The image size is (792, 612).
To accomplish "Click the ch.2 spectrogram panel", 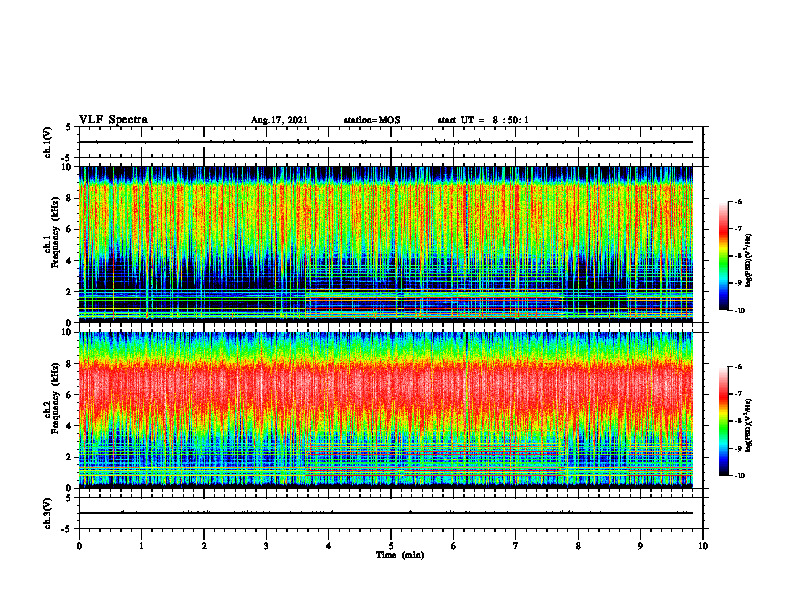I will pos(385,410).
